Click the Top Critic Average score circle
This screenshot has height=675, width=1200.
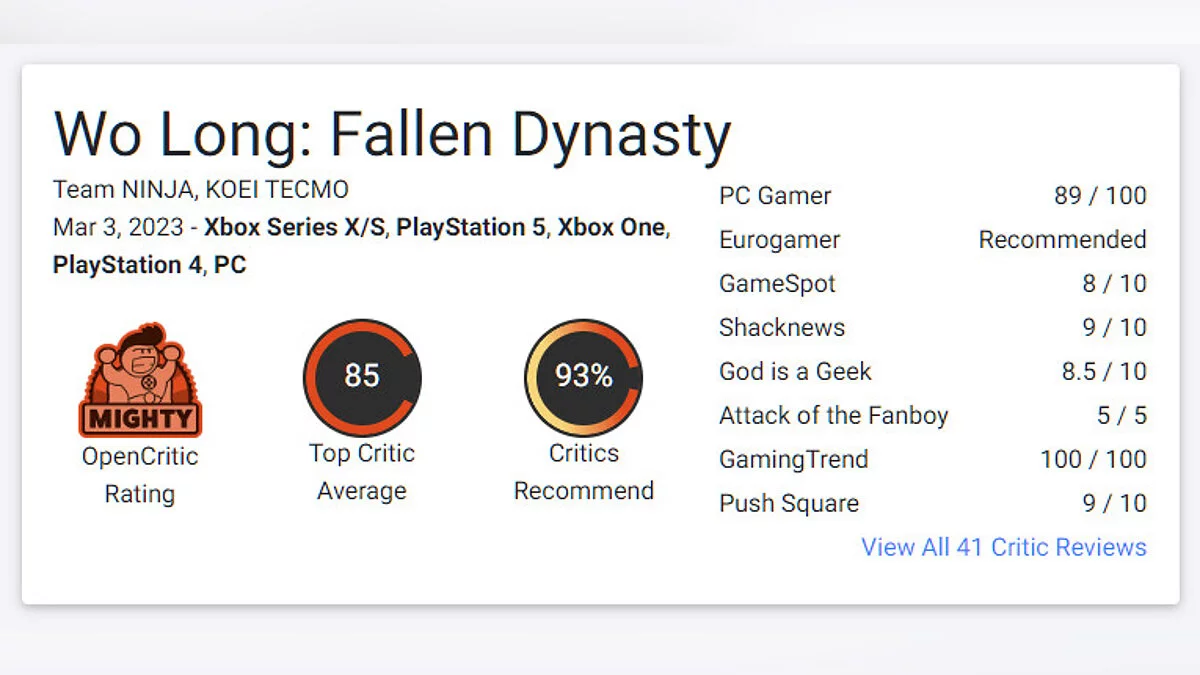[362, 376]
